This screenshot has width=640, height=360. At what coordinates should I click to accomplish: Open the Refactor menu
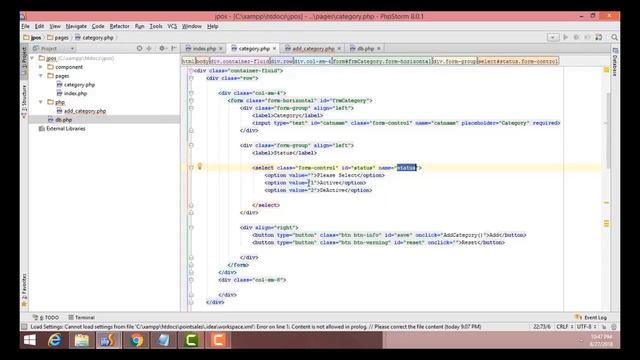(119, 26)
